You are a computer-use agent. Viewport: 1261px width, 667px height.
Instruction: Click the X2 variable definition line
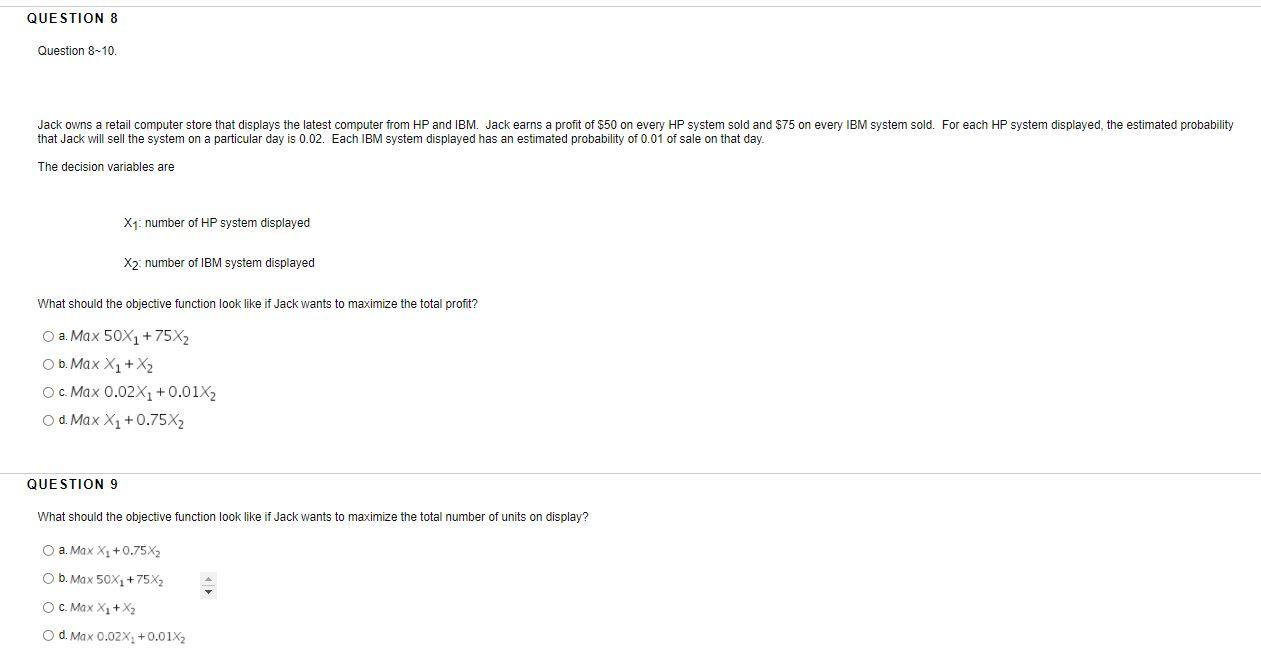(218, 262)
